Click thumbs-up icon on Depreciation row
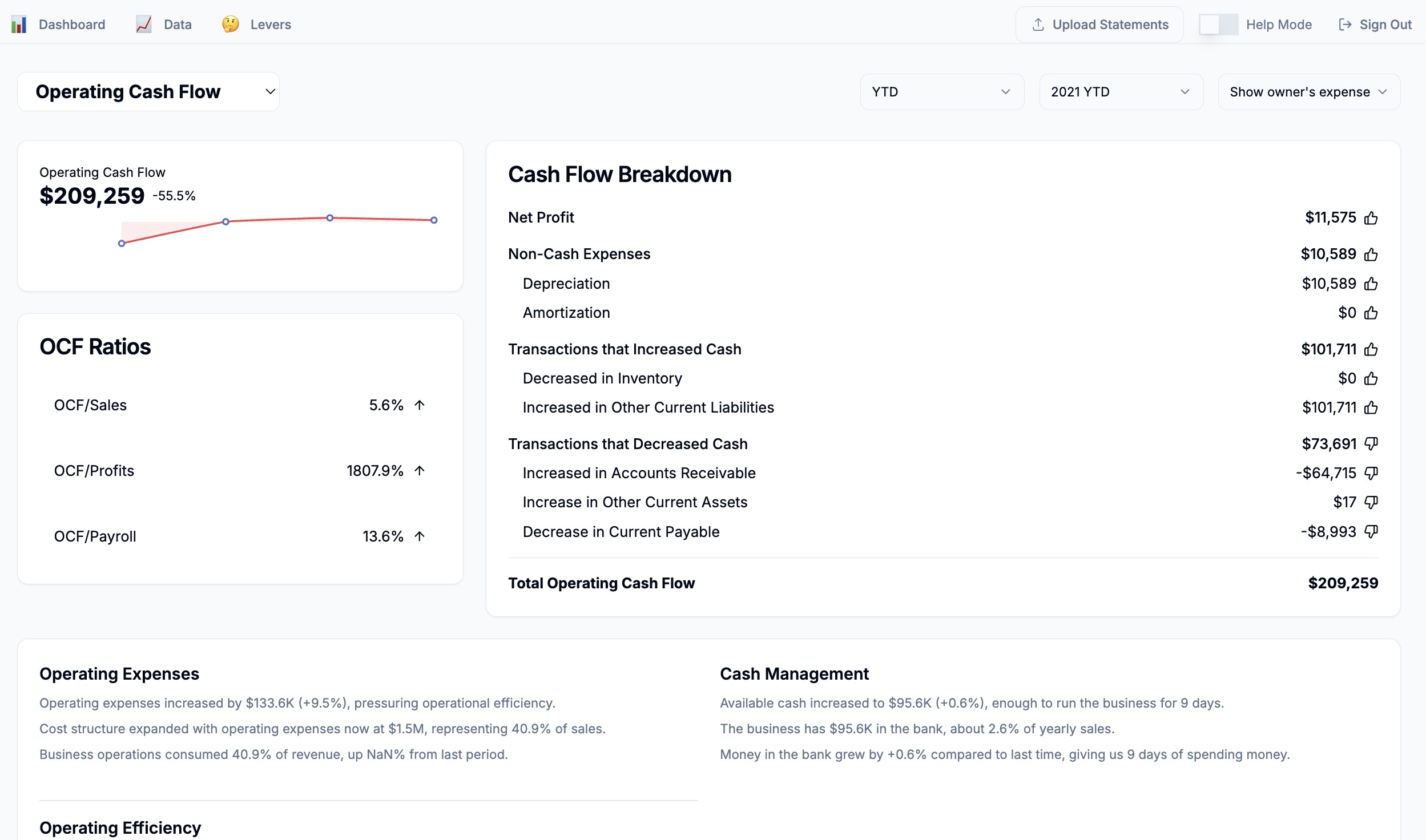Screen dimensions: 1426x840 coord(1371,284)
